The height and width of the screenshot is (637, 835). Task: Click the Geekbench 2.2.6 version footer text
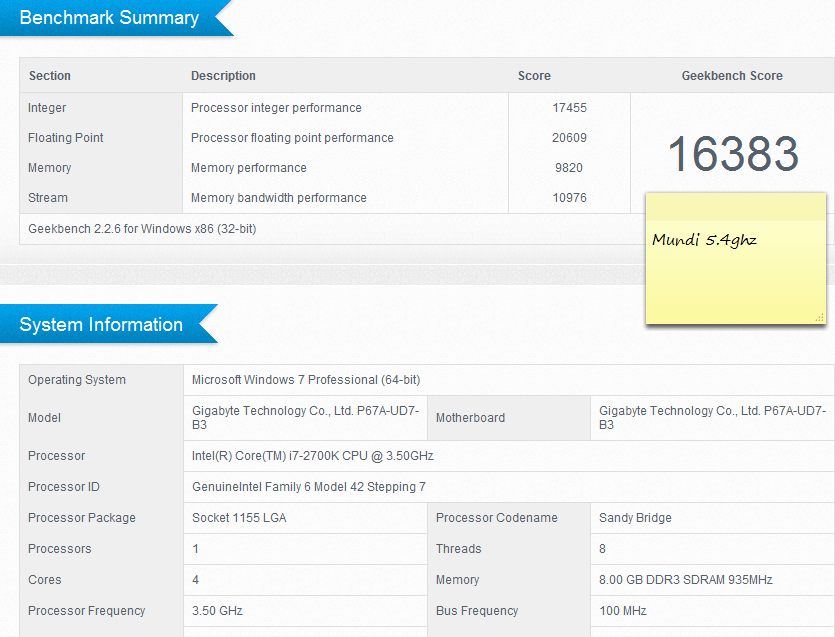coord(142,229)
